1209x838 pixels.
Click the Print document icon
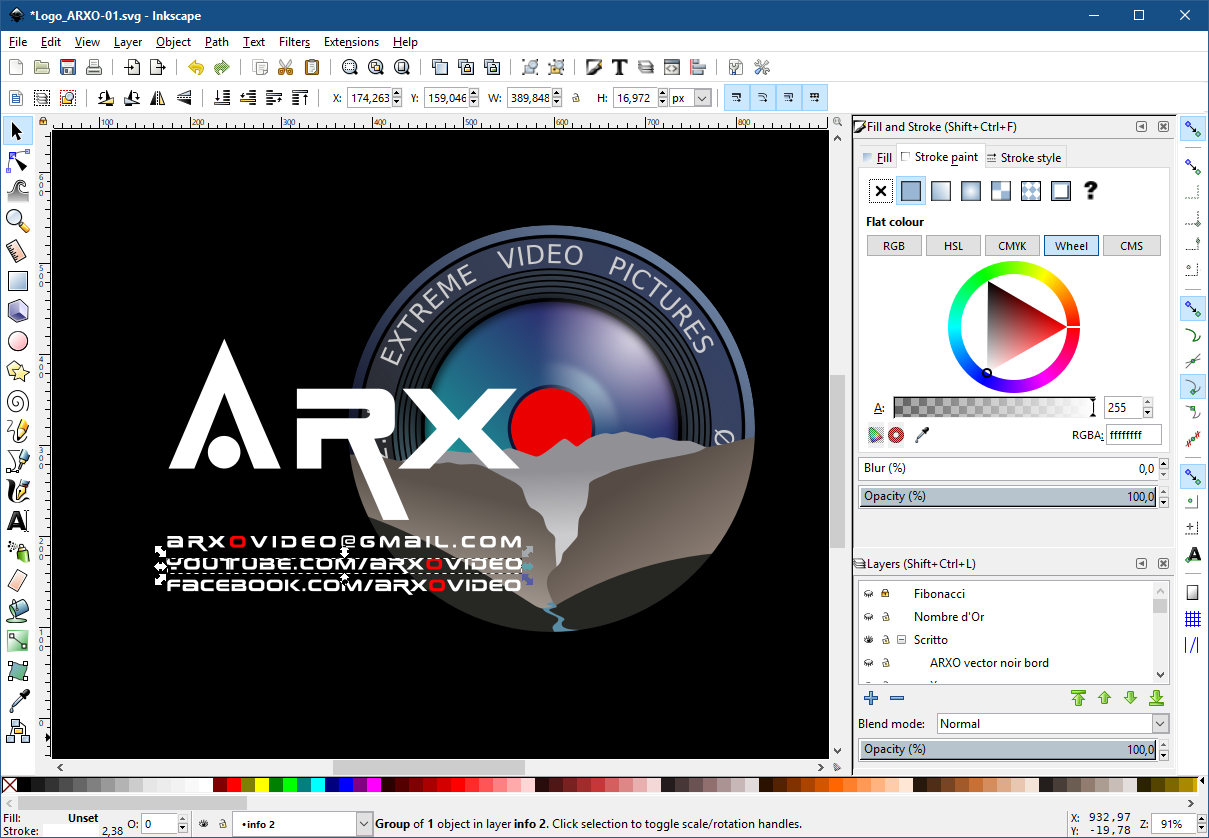tap(94, 67)
